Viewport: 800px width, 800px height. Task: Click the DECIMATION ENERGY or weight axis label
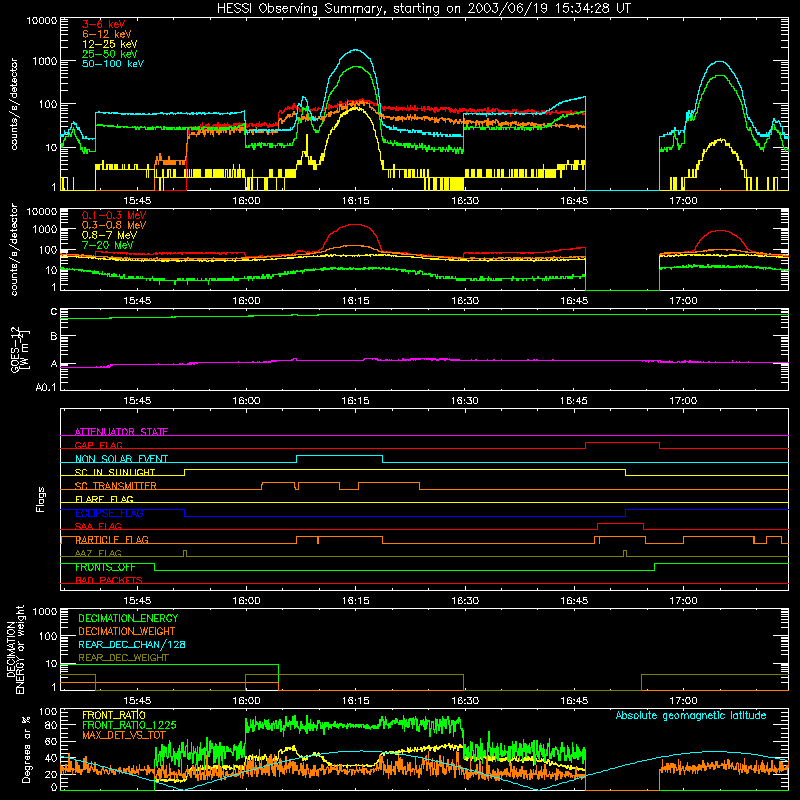[x=16, y=649]
